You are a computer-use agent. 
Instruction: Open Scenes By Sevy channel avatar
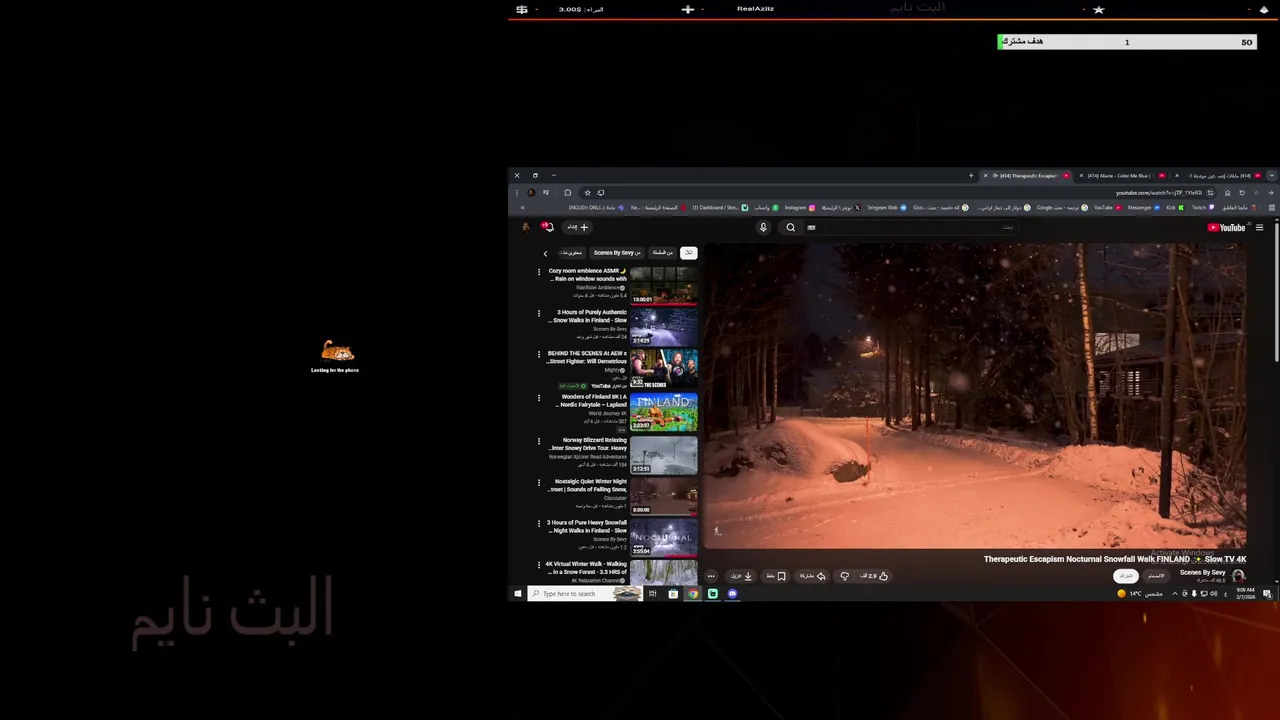(x=1238, y=576)
